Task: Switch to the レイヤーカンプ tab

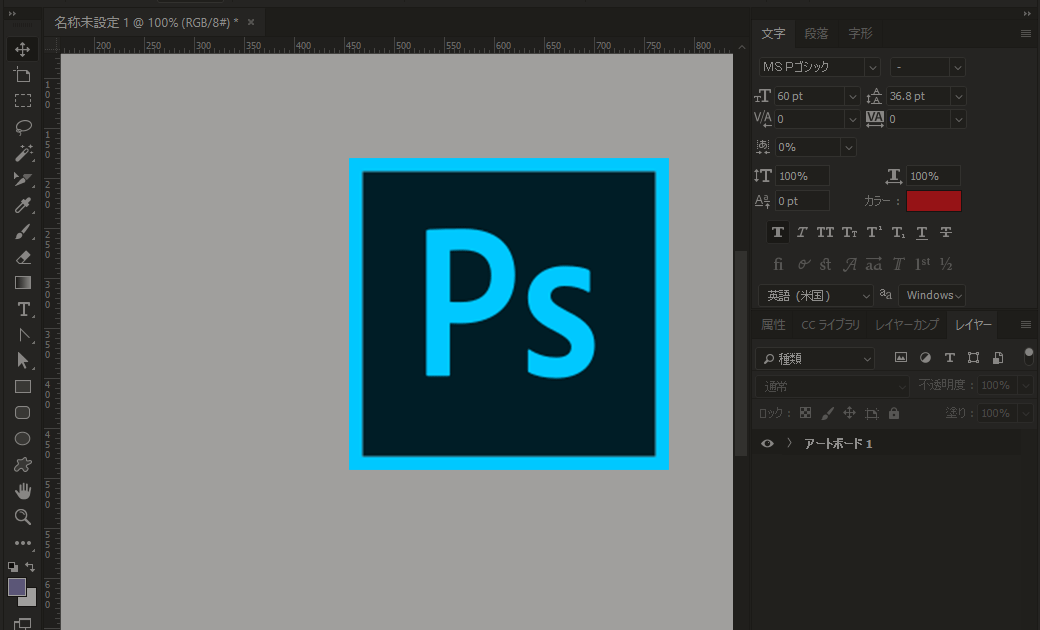Action: tap(907, 324)
